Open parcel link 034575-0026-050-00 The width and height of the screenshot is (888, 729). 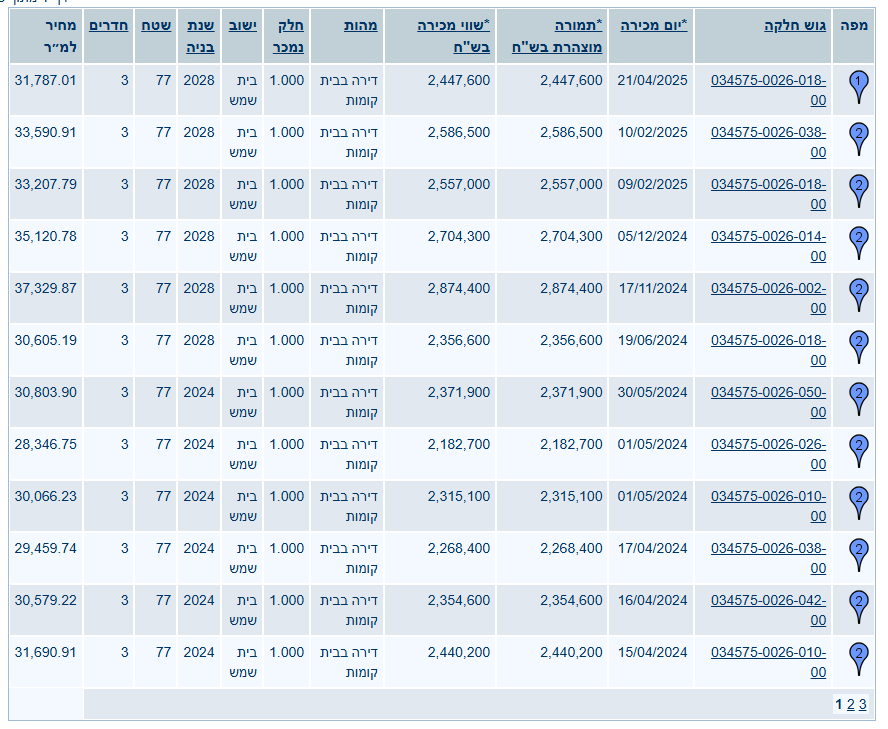click(x=769, y=402)
